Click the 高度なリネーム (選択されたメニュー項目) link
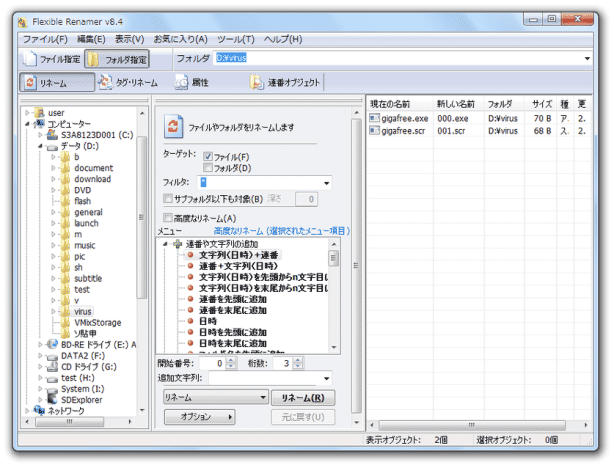This screenshot has height=465, width=614. 282,231
